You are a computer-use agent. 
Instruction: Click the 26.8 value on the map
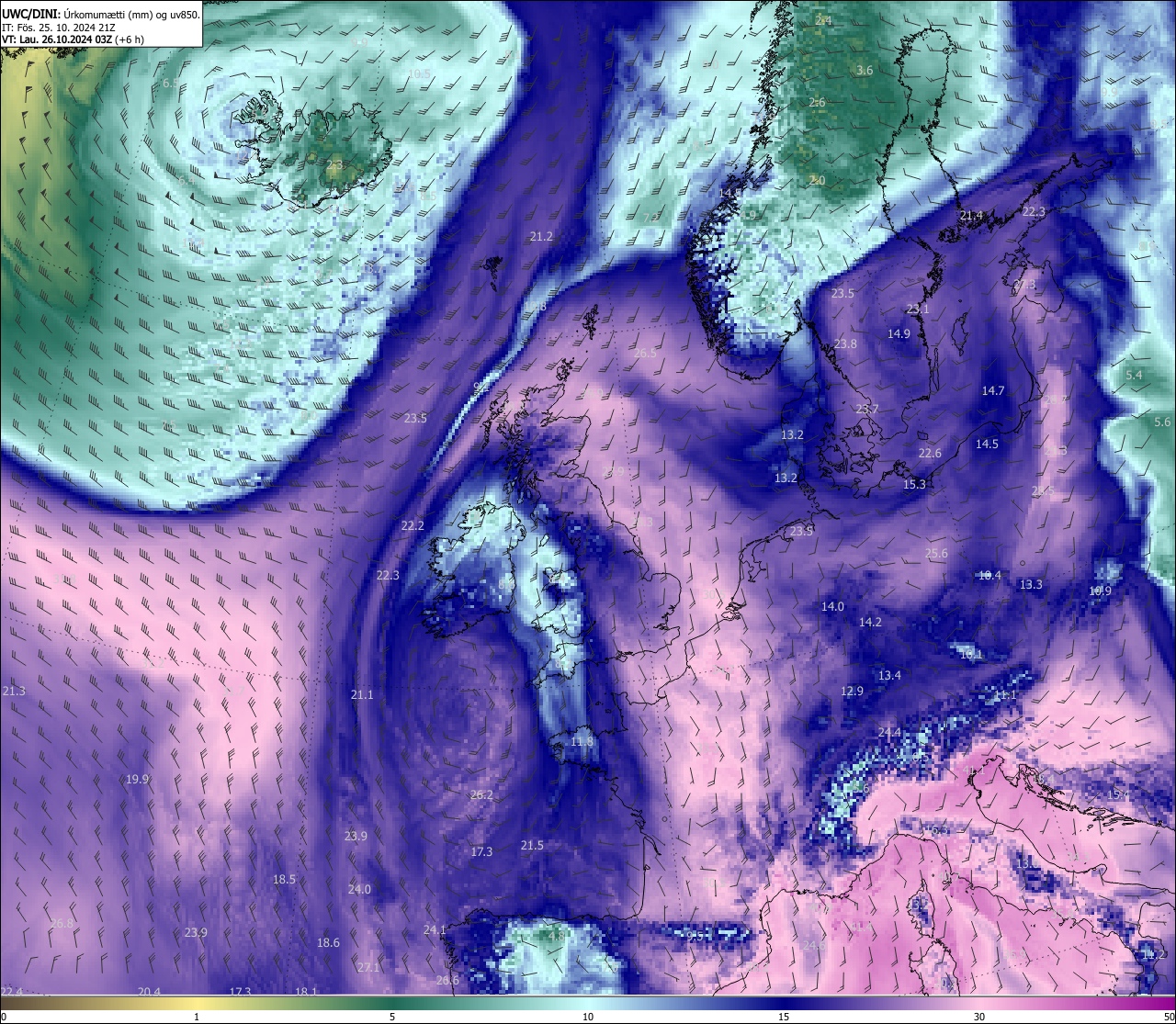[62, 924]
